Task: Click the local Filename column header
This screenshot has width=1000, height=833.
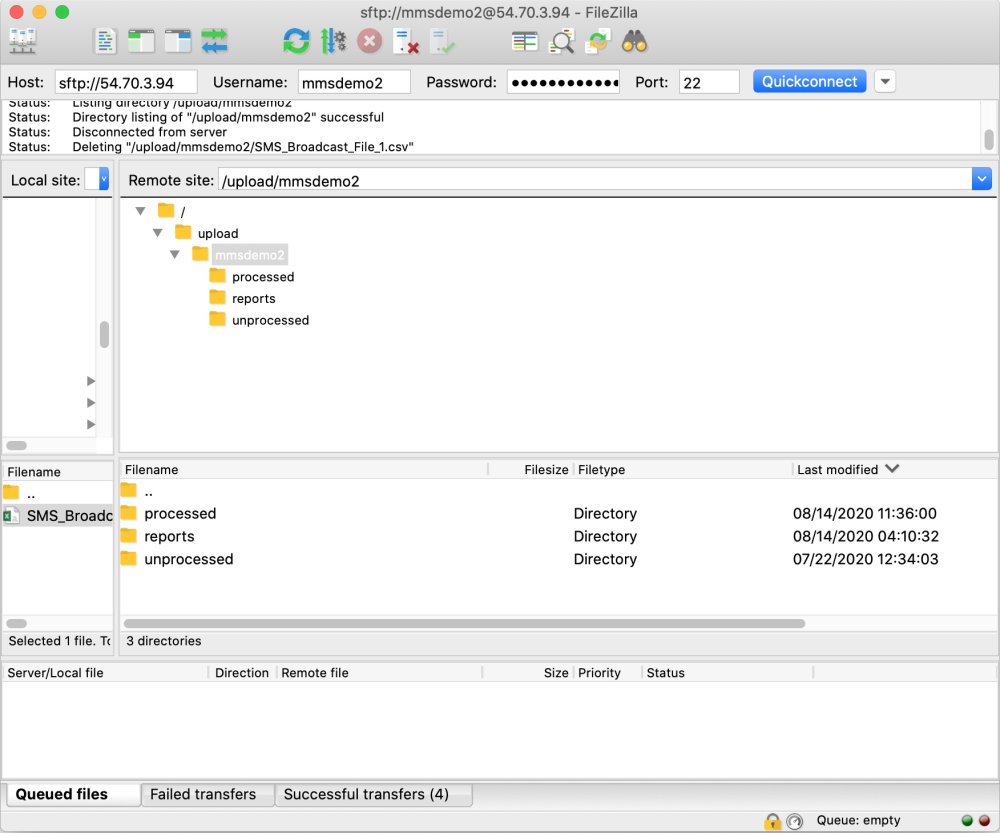Action: [58, 471]
